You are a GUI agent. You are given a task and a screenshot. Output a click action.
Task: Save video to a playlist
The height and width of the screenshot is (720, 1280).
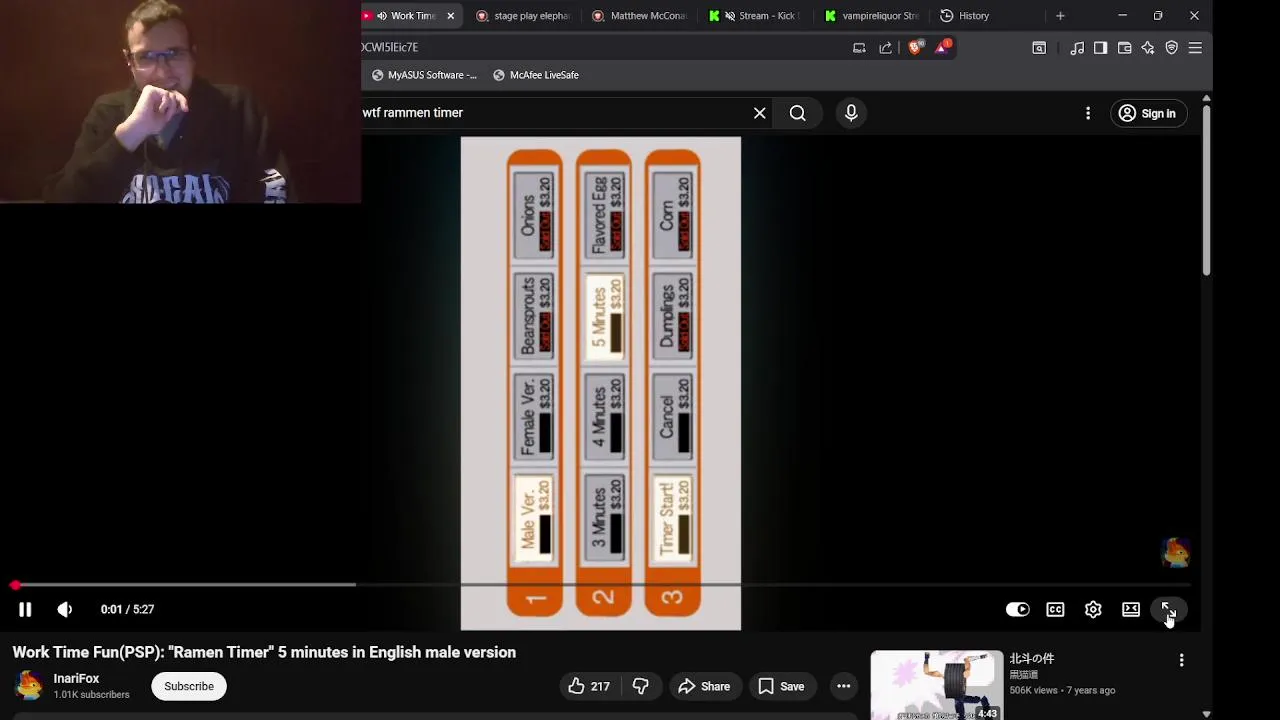pos(781,686)
